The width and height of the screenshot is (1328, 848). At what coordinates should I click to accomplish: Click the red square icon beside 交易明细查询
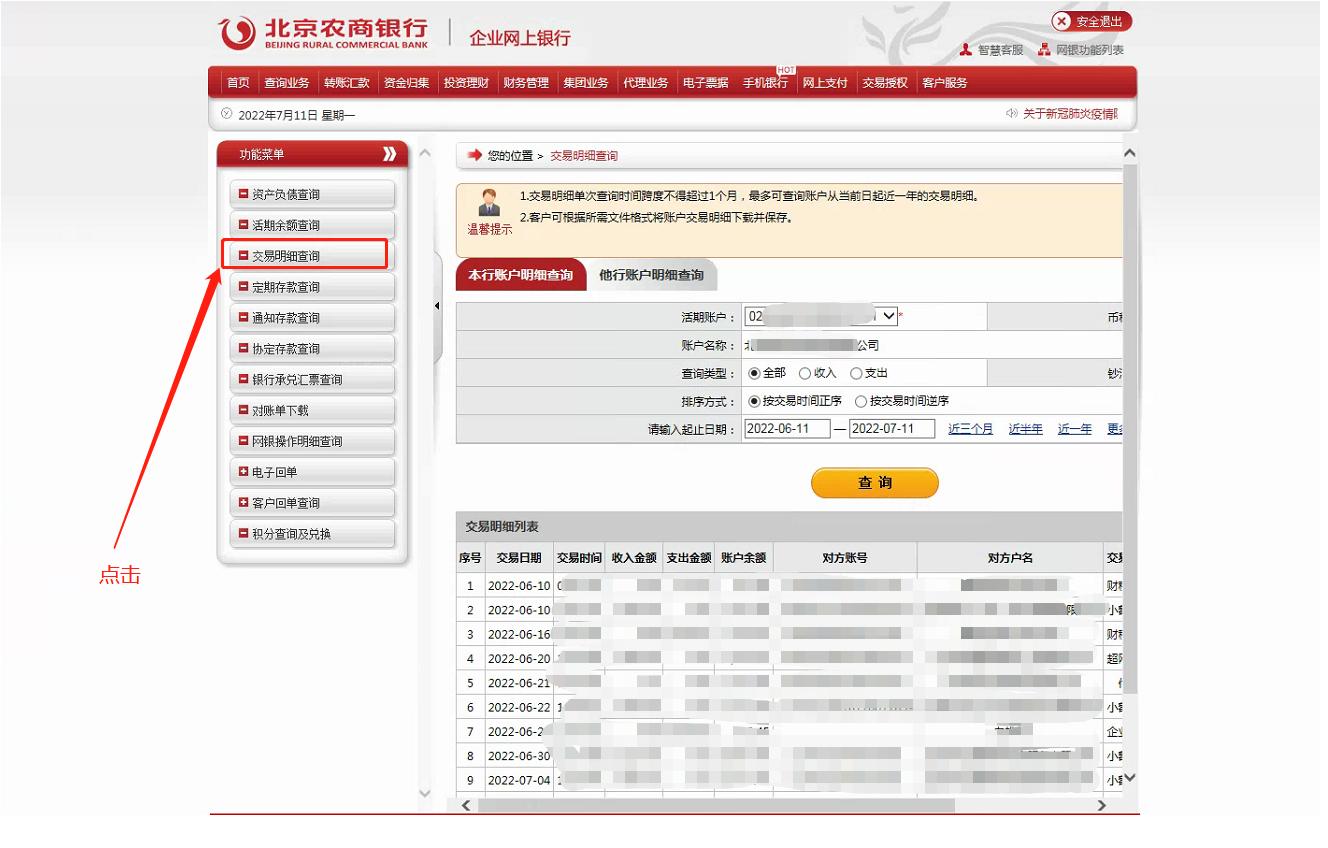coord(242,255)
